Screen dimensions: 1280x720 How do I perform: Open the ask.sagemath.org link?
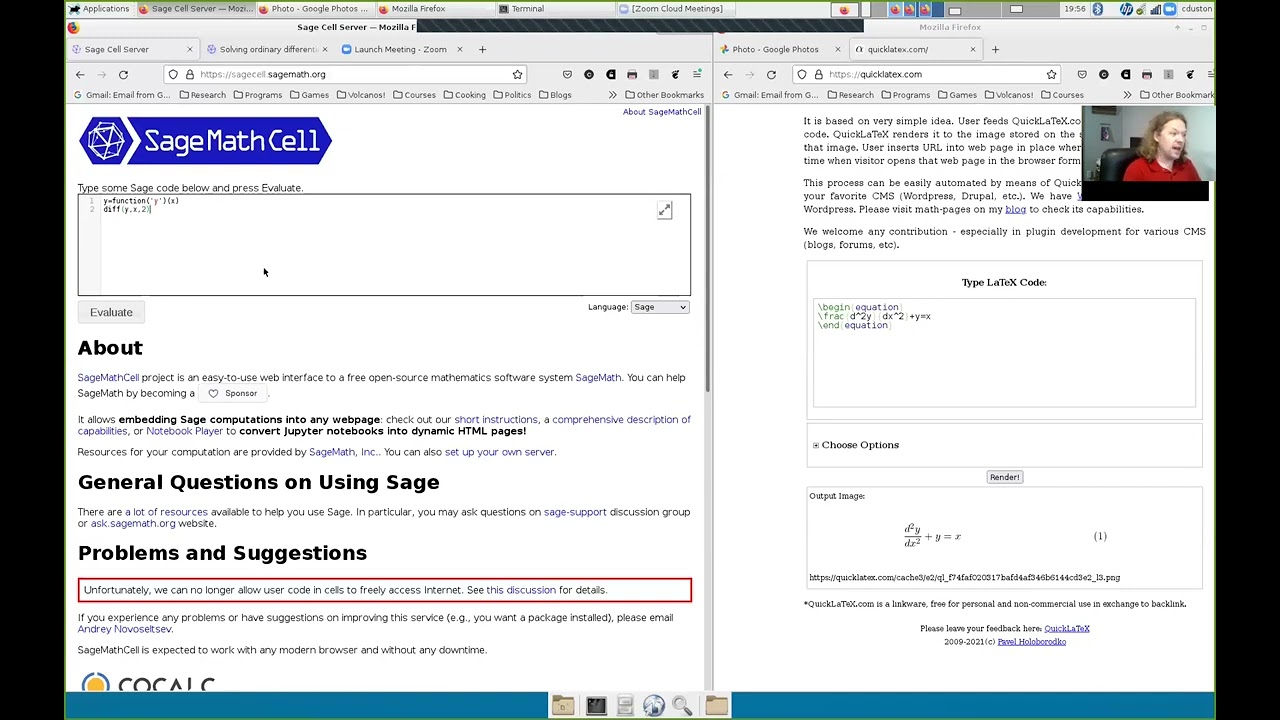tap(133, 523)
